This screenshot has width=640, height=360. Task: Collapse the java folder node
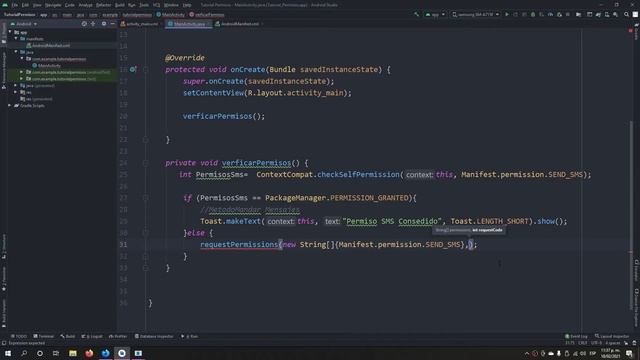point(16,52)
